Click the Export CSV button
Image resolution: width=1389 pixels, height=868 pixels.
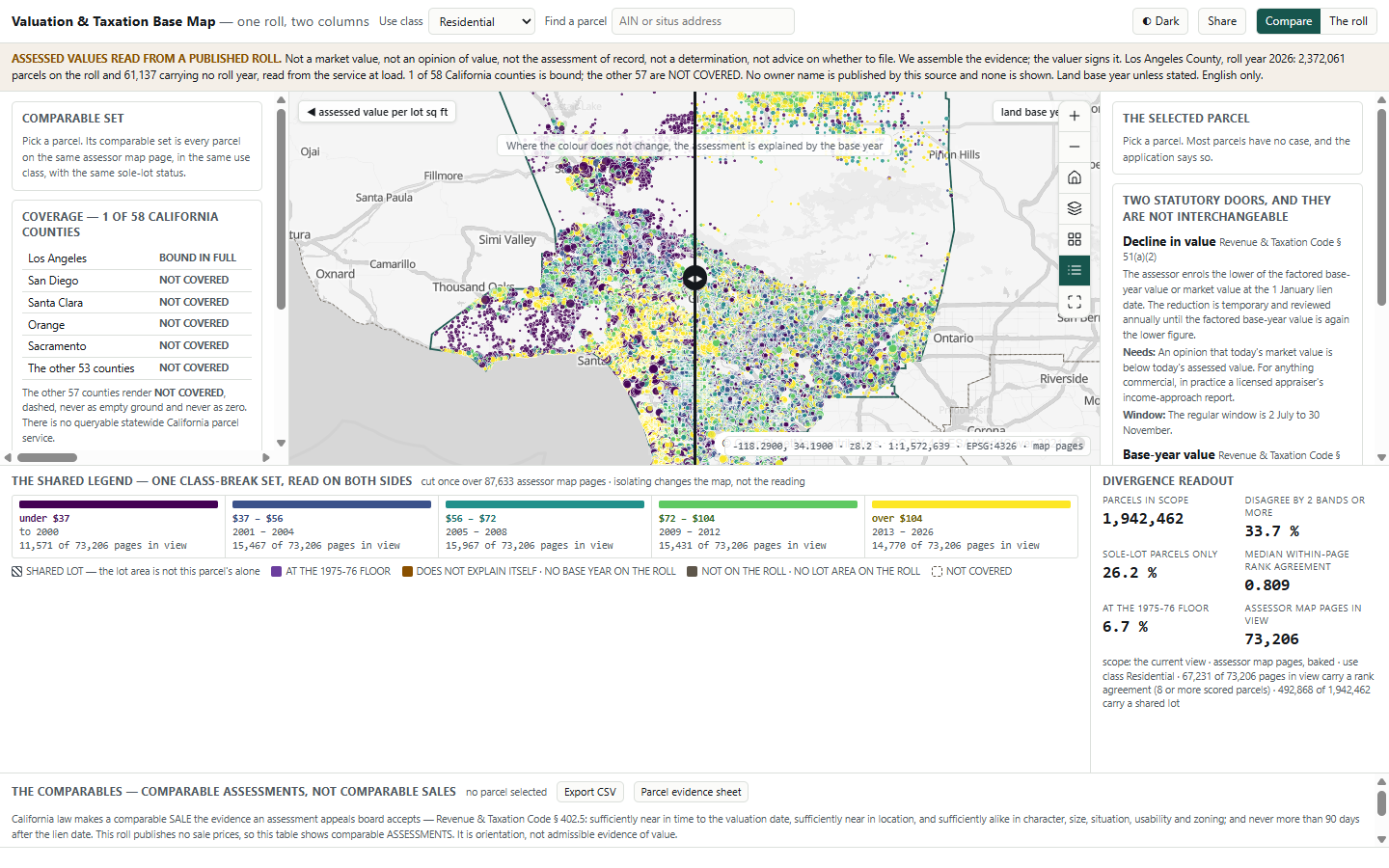(x=590, y=792)
